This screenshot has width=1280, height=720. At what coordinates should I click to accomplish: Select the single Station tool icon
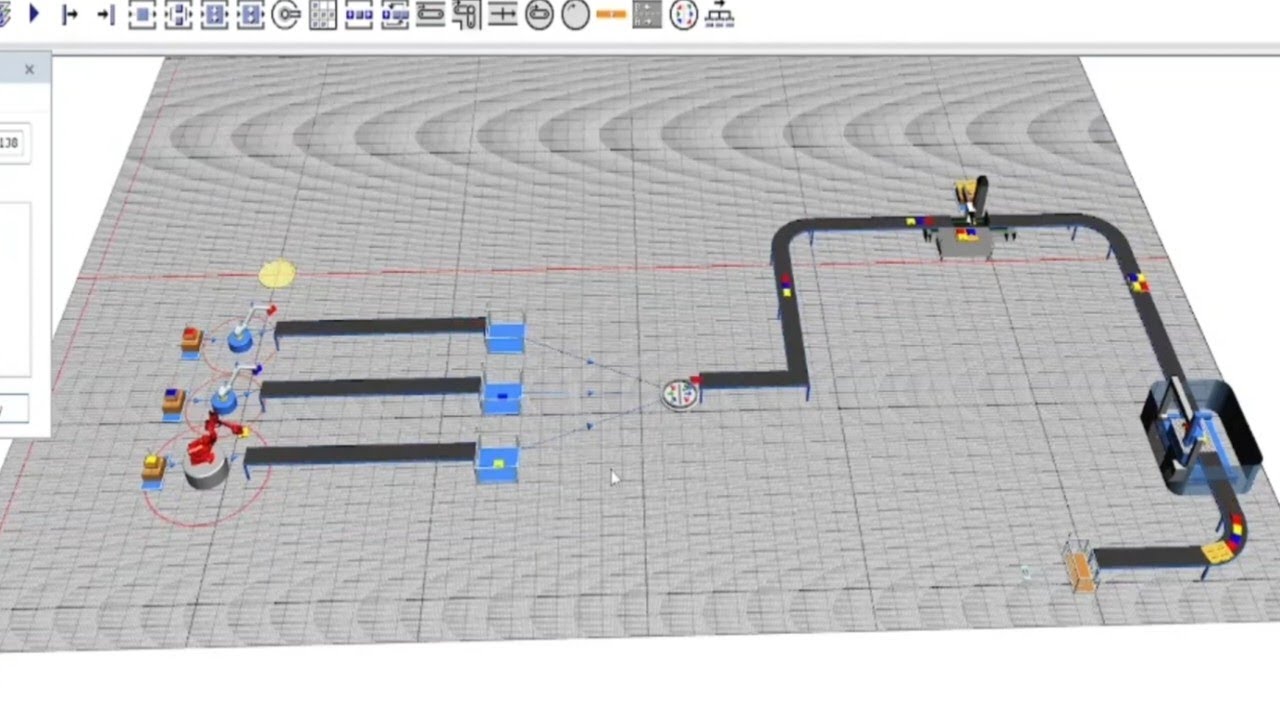click(142, 14)
